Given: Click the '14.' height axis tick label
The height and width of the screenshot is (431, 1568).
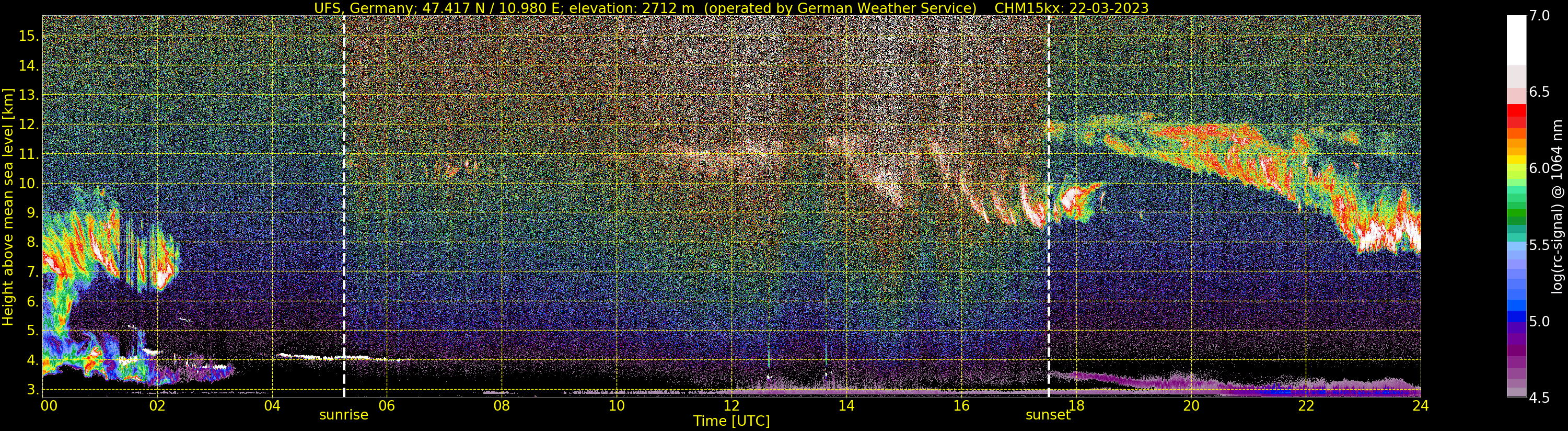Looking at the screenshot, I should pyautogui.click(x=28, y=65).
